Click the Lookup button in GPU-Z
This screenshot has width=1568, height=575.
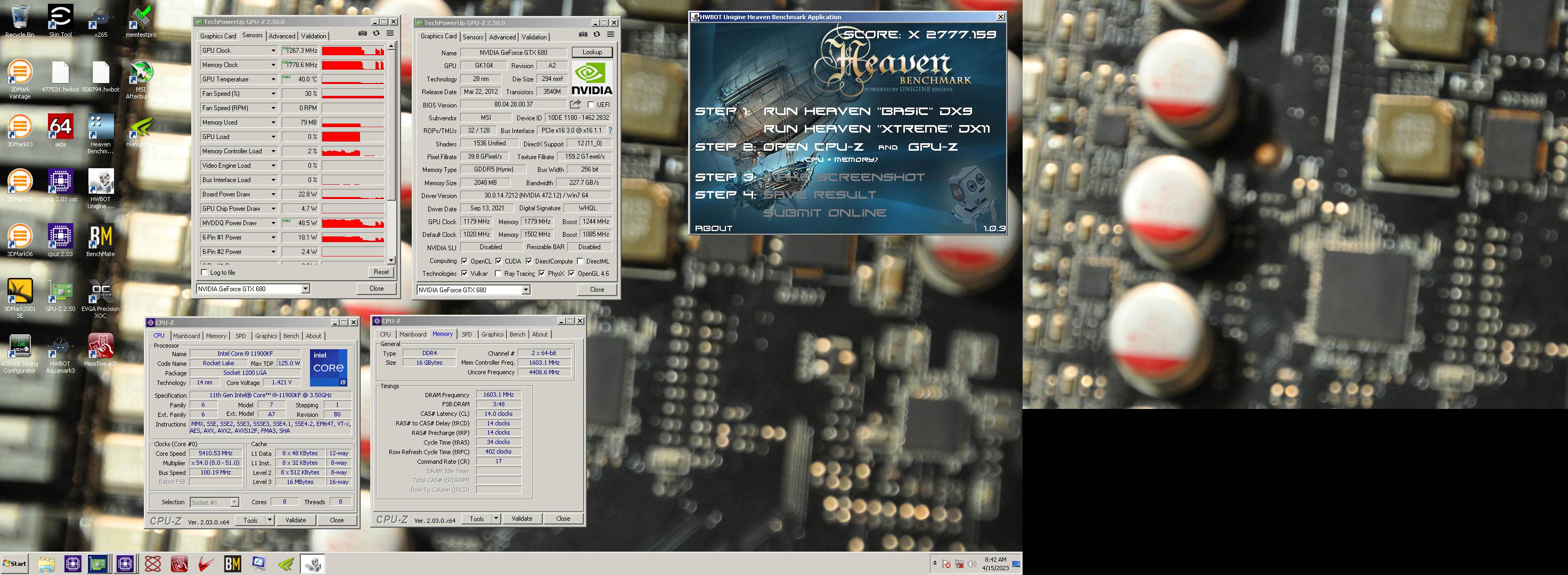[592, 52]
